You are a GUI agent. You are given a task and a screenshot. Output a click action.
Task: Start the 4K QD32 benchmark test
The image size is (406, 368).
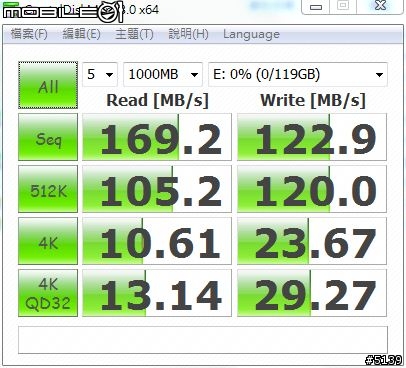48,293
